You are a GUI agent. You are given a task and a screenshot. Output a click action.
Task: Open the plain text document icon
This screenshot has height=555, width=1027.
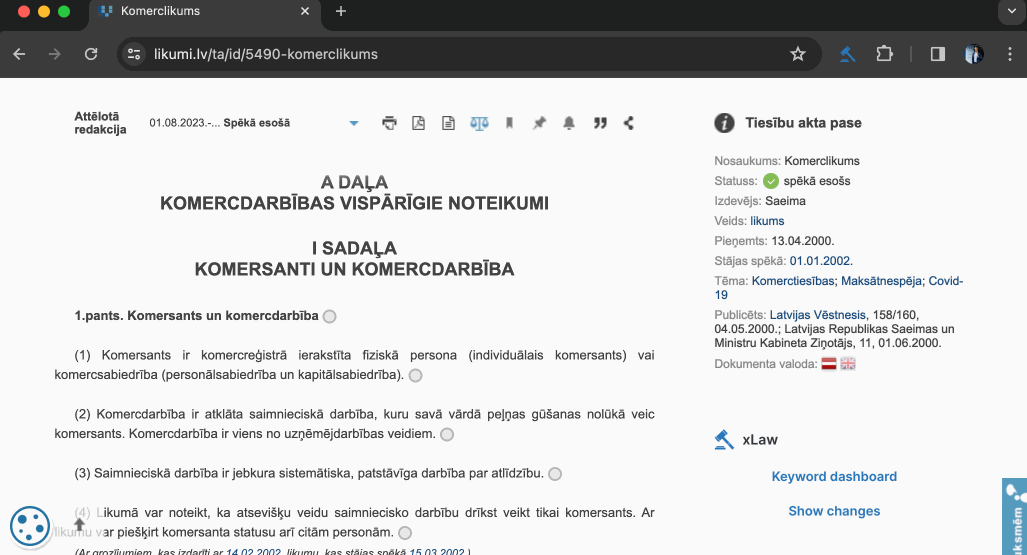pos(448,123)
